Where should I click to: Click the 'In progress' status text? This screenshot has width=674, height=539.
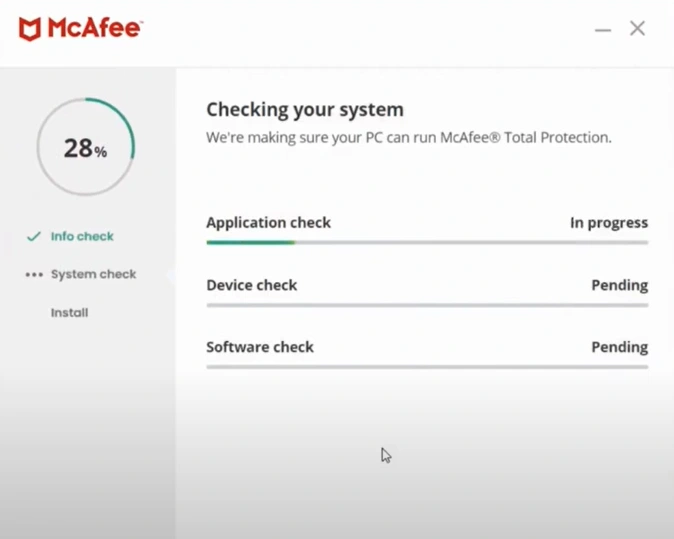tap(609, 223)
